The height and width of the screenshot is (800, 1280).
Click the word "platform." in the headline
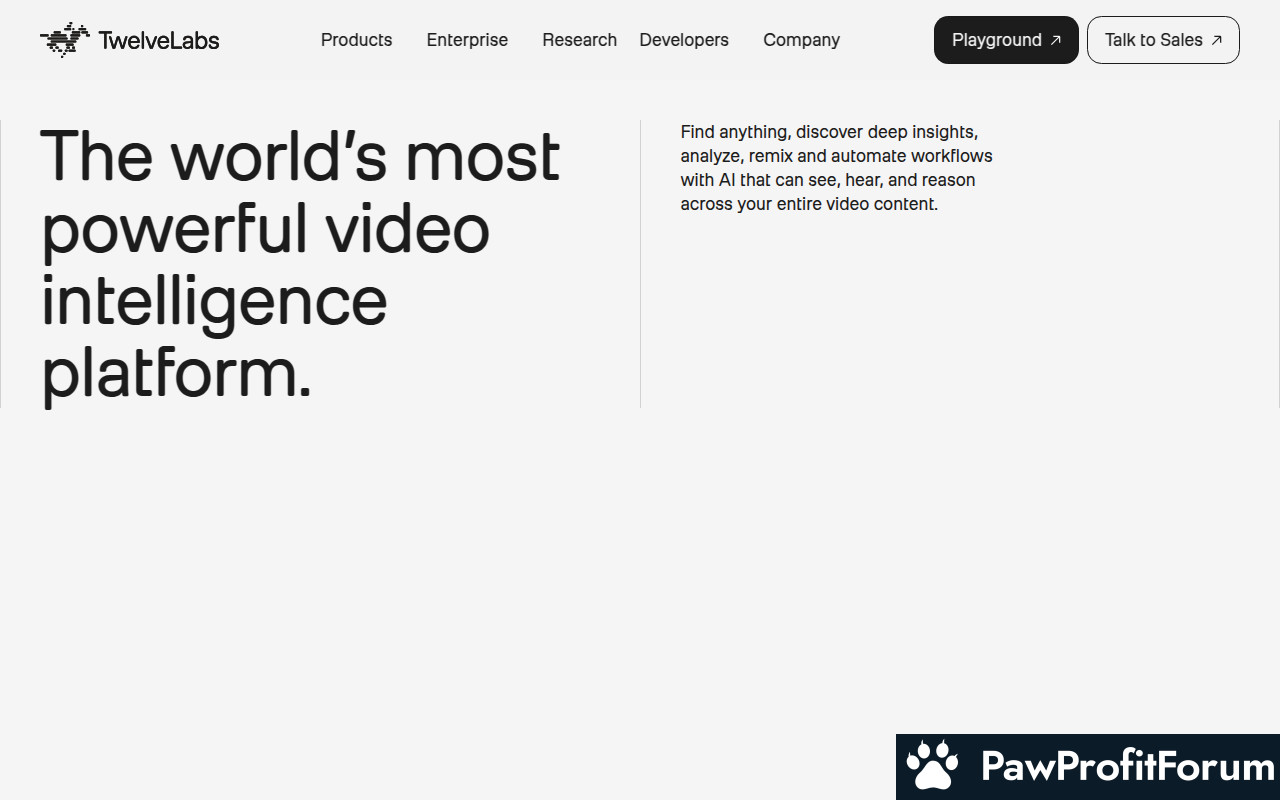pos(176,373)
